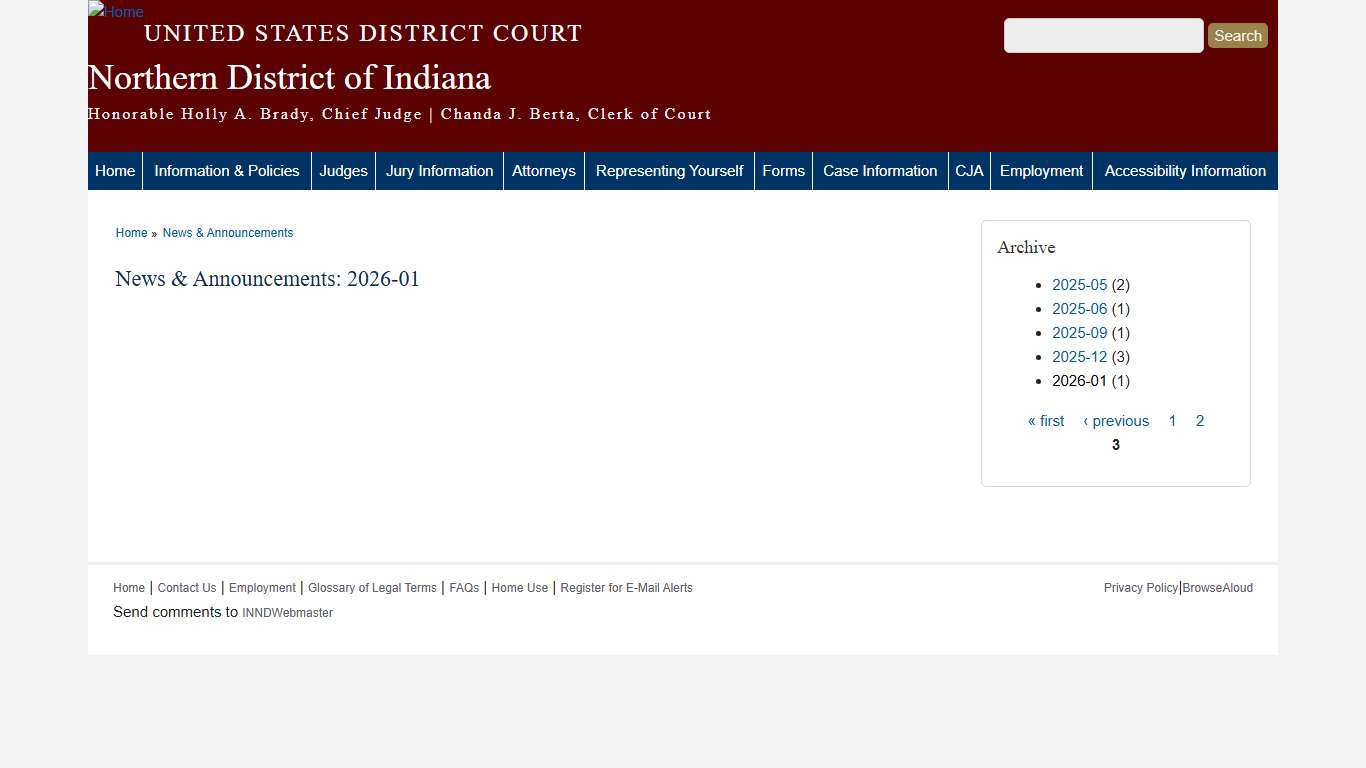1366x768 pixels.
Task: Open the Jury Information section
Action: coord(439,170)
